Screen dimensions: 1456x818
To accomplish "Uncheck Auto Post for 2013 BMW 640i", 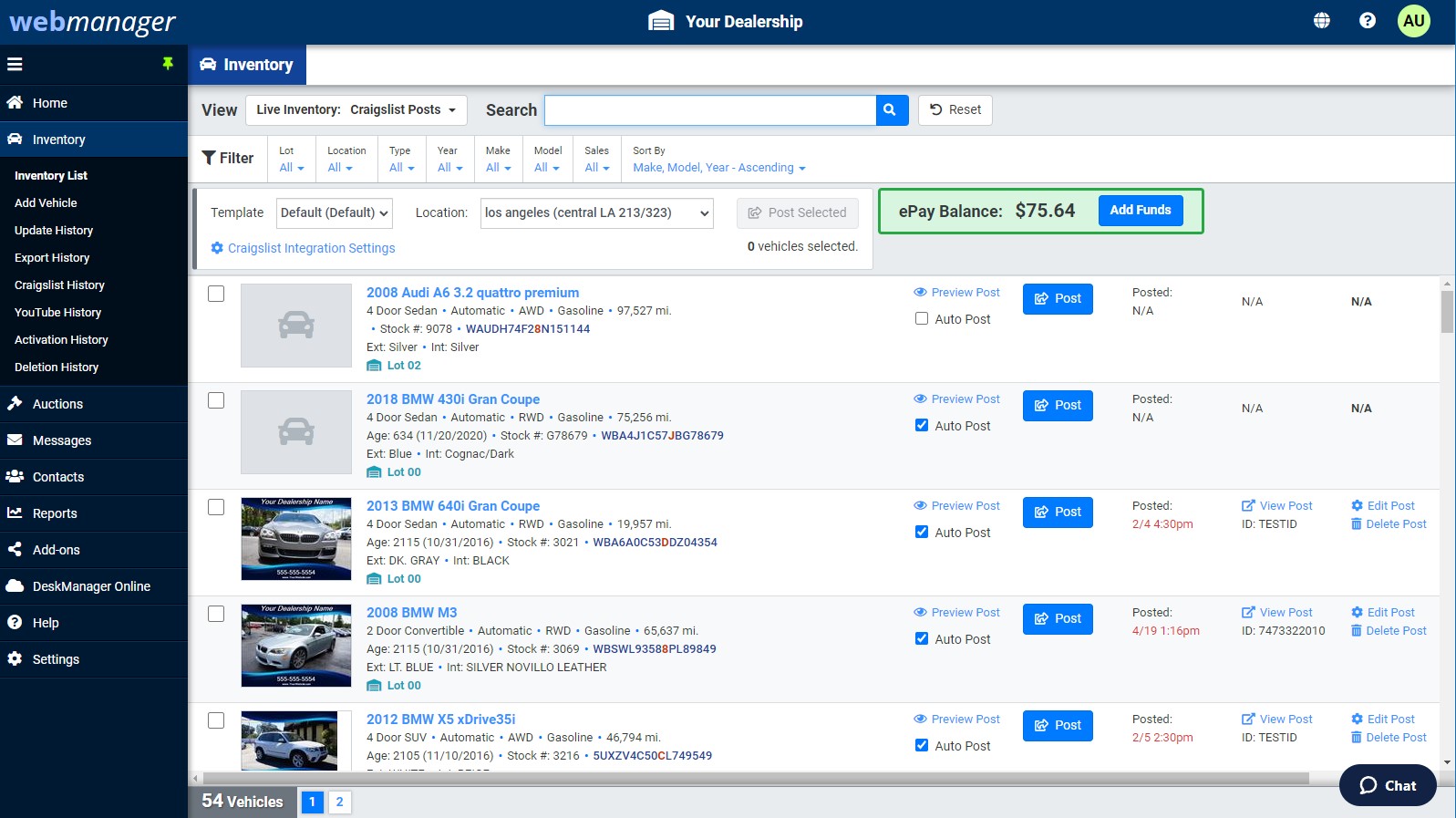I will 922,533.
